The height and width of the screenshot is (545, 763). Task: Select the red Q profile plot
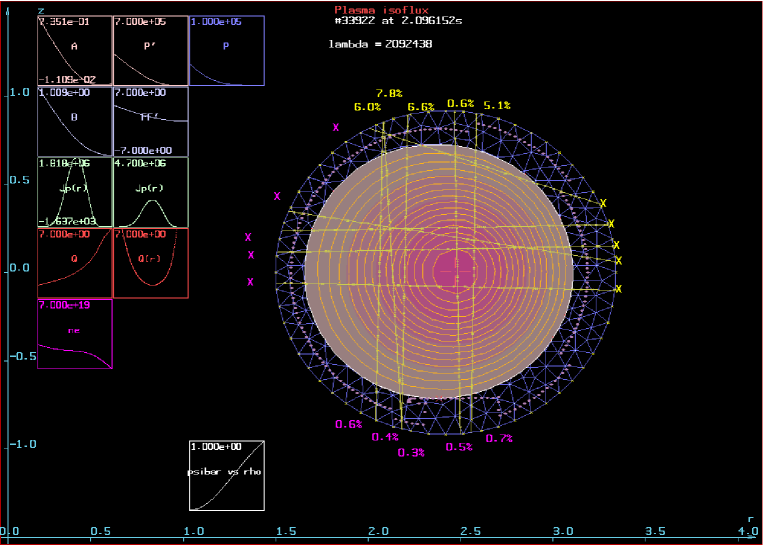[75, 263]
